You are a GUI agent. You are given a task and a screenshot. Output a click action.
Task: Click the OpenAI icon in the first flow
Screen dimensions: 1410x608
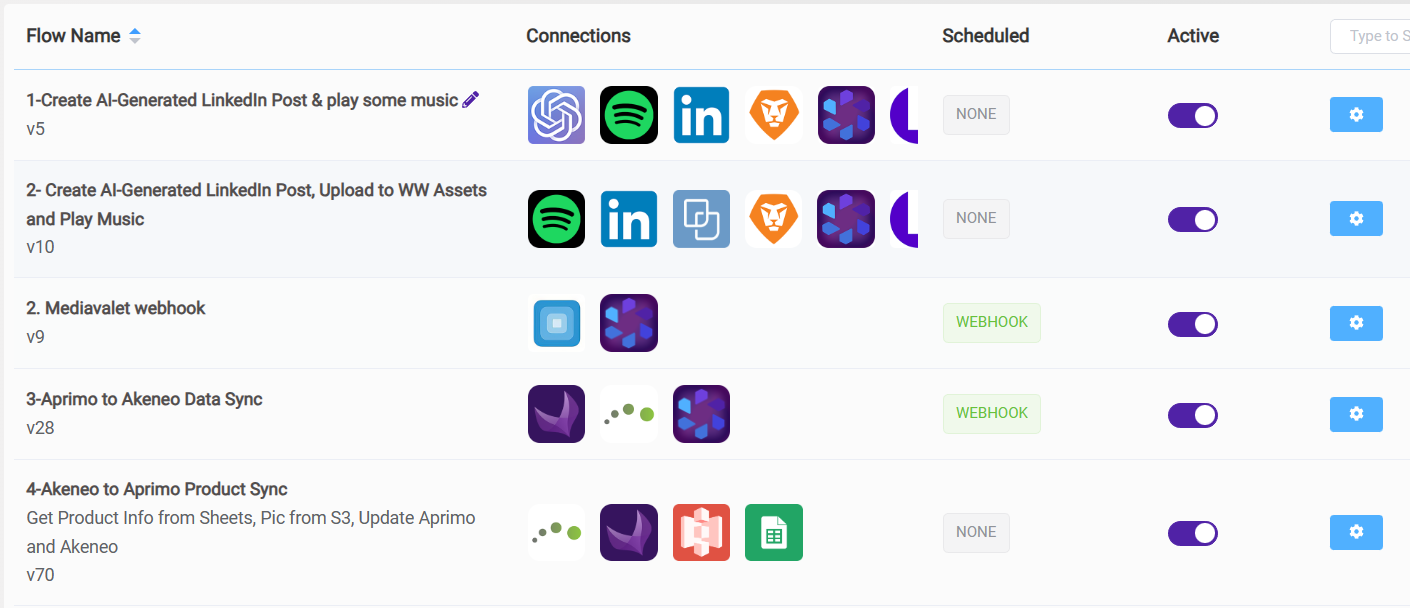click(556, 115)
